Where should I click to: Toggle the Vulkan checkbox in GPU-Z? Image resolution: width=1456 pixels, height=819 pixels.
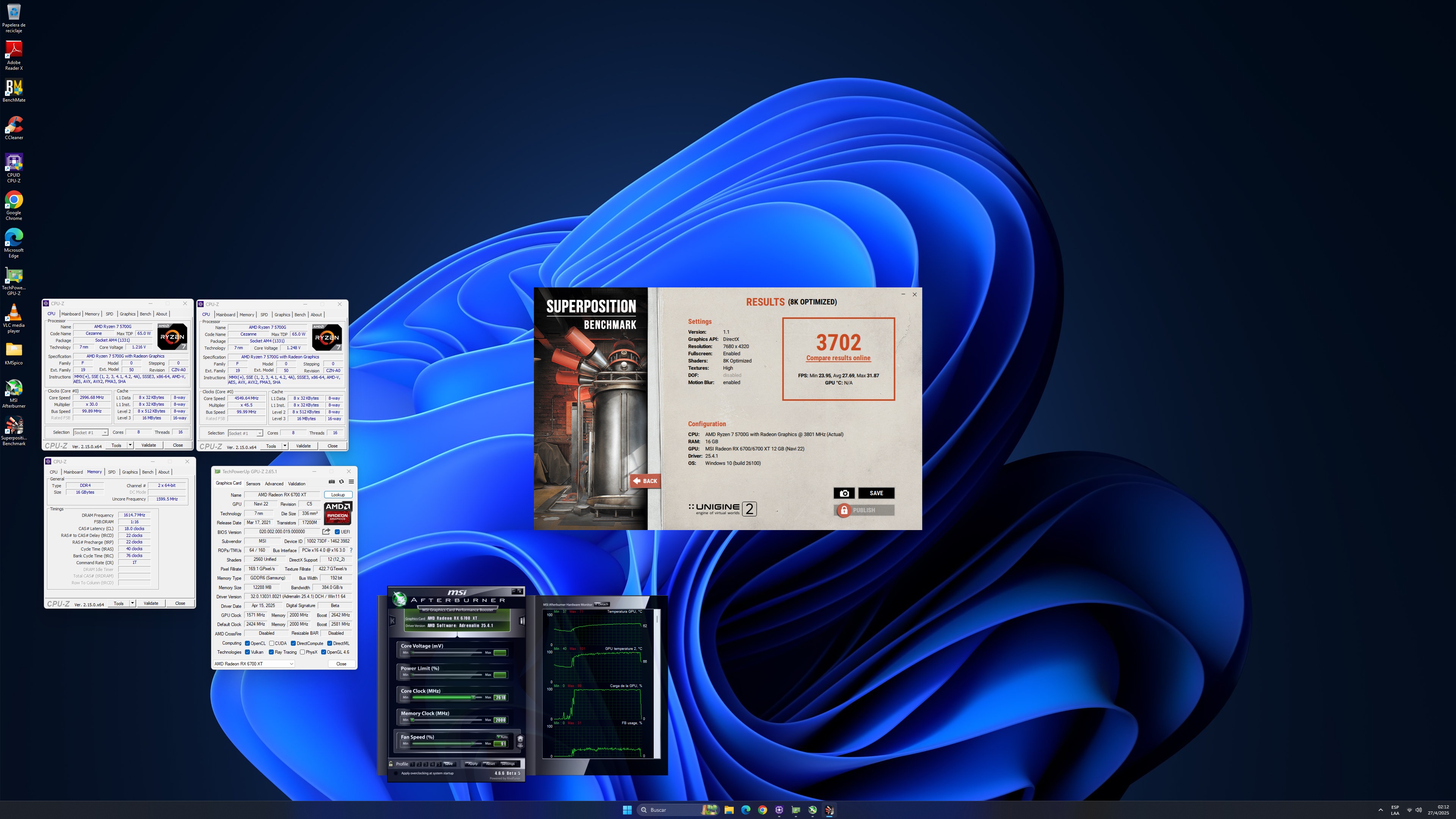point(248,652)
